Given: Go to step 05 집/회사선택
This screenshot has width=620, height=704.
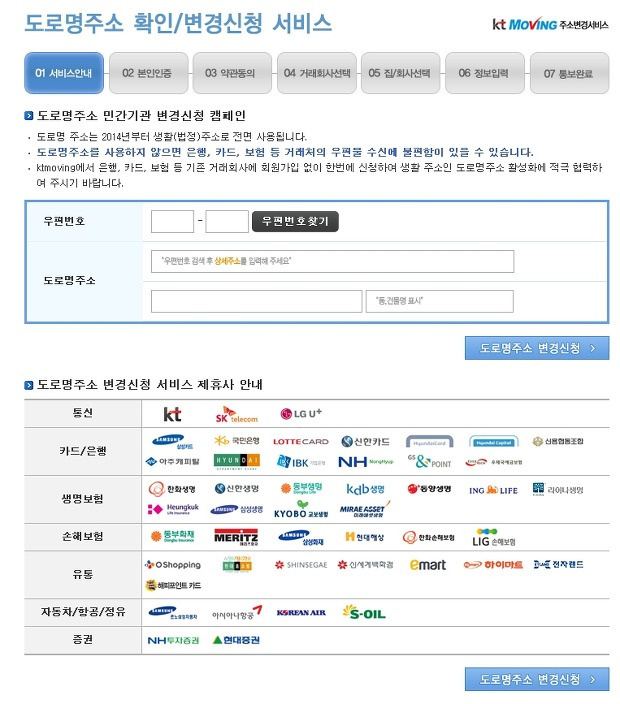Looking at the screenshot, I should pos(400,73).
